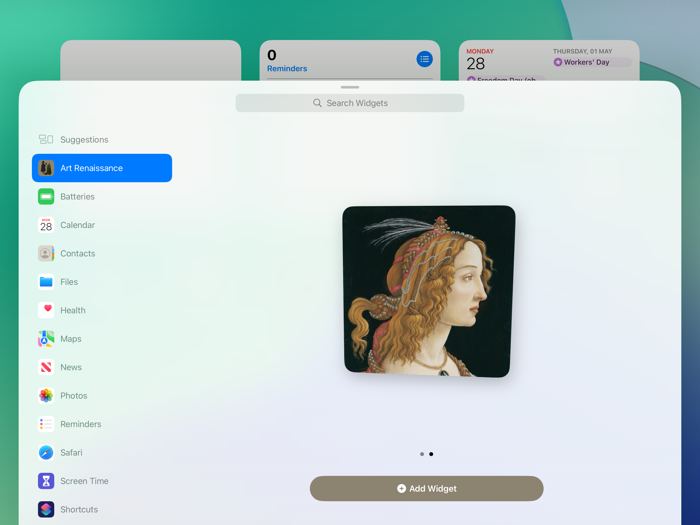Open Batteries widgets label in the list

point(77,196)
